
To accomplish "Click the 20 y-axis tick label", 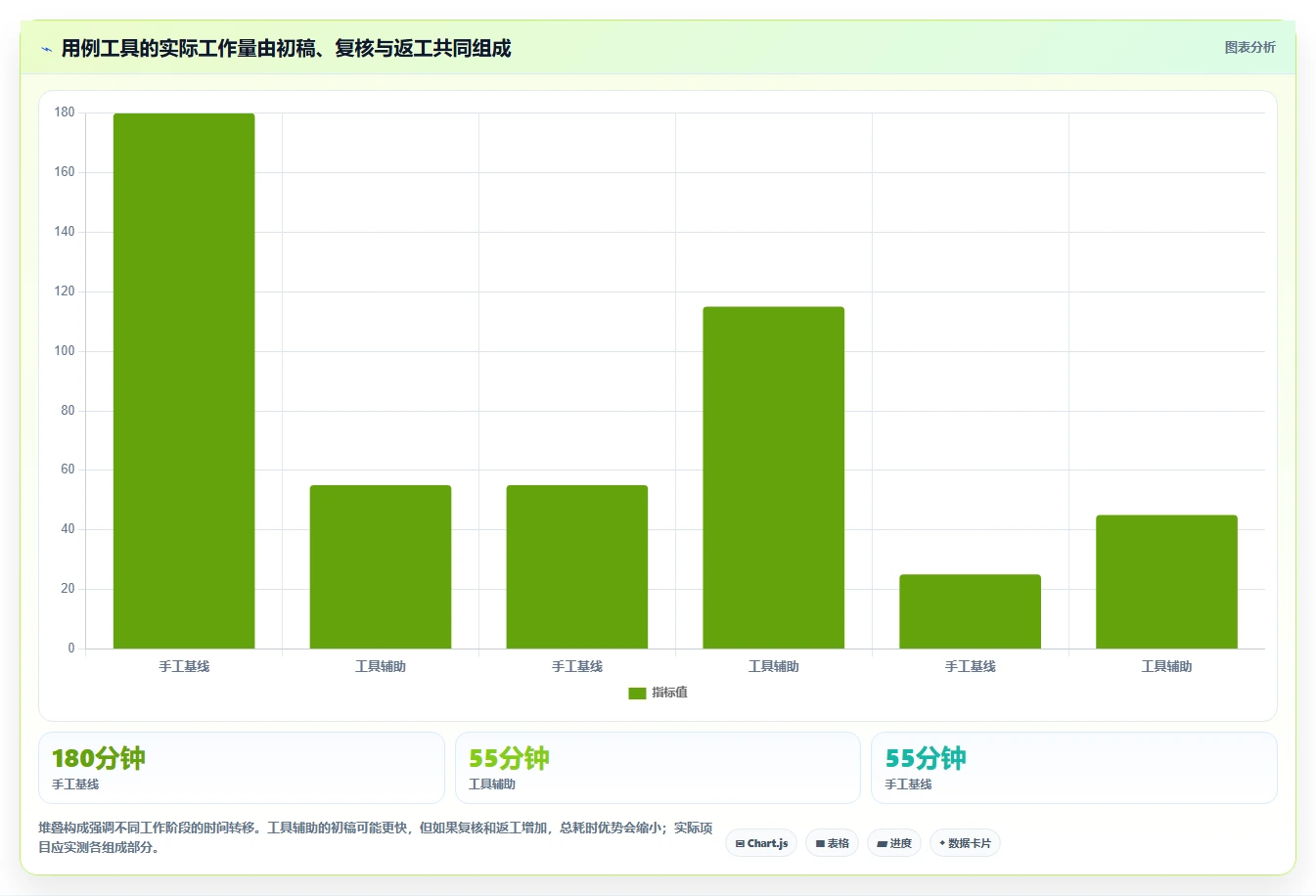I will click(x=68, y=589).
